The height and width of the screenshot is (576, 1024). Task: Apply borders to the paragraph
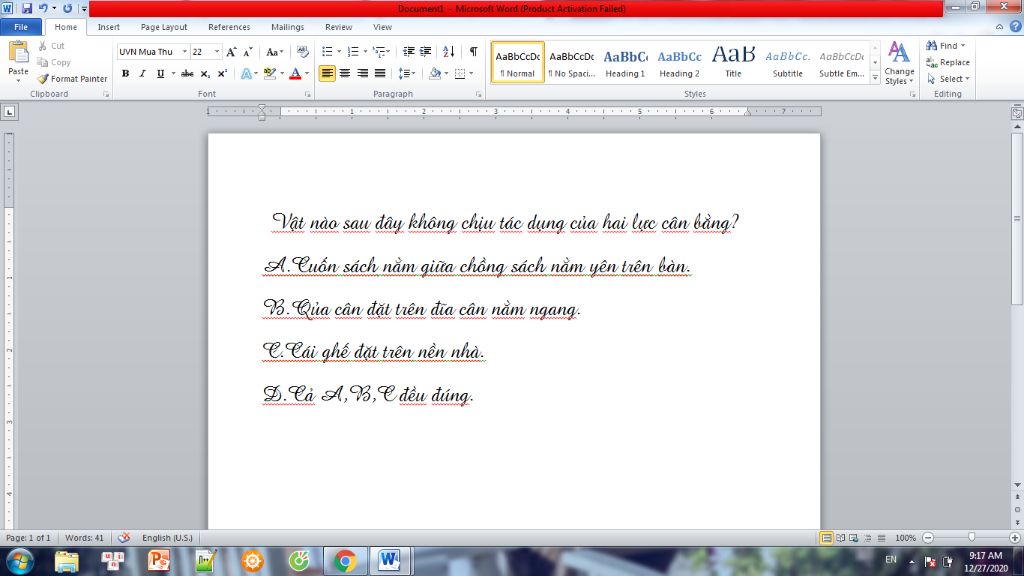(x=460, y=74)
